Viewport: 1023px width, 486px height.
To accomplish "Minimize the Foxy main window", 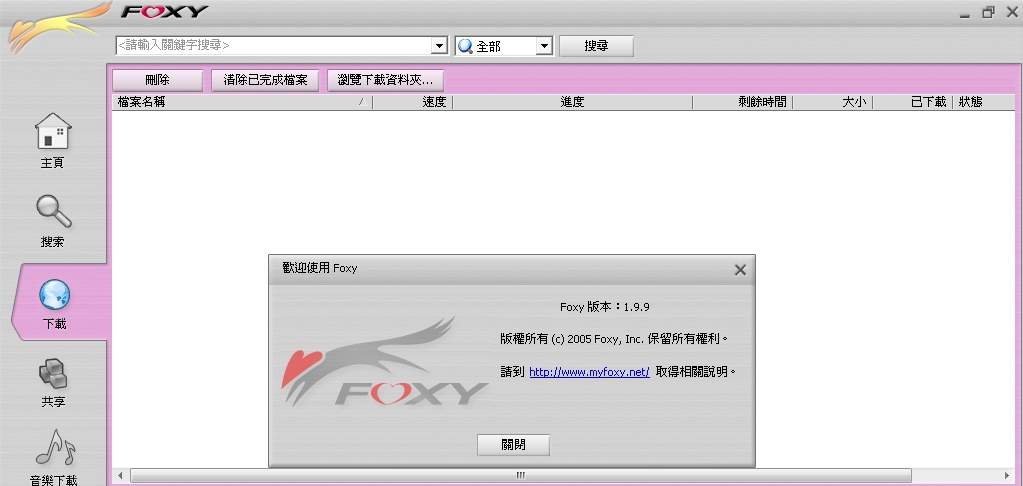I will [965, 13].
